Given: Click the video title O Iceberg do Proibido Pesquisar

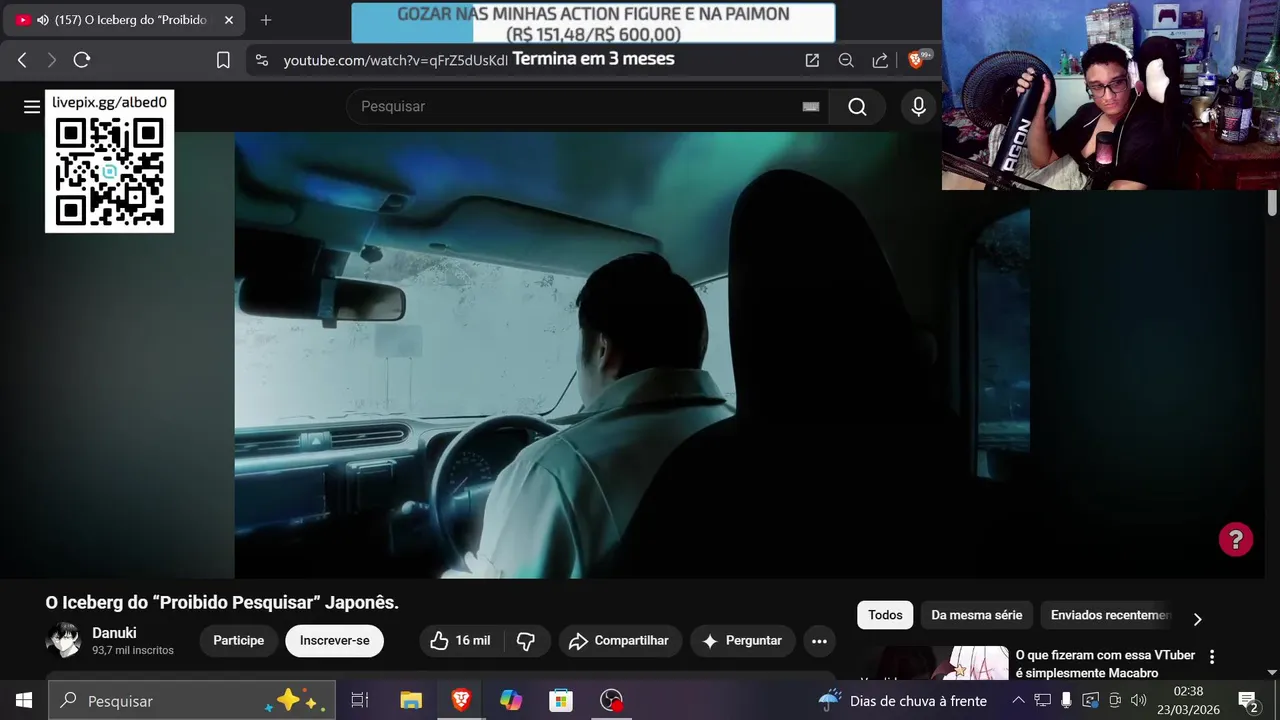Looking at the screenshot, I should pos(222,602).
